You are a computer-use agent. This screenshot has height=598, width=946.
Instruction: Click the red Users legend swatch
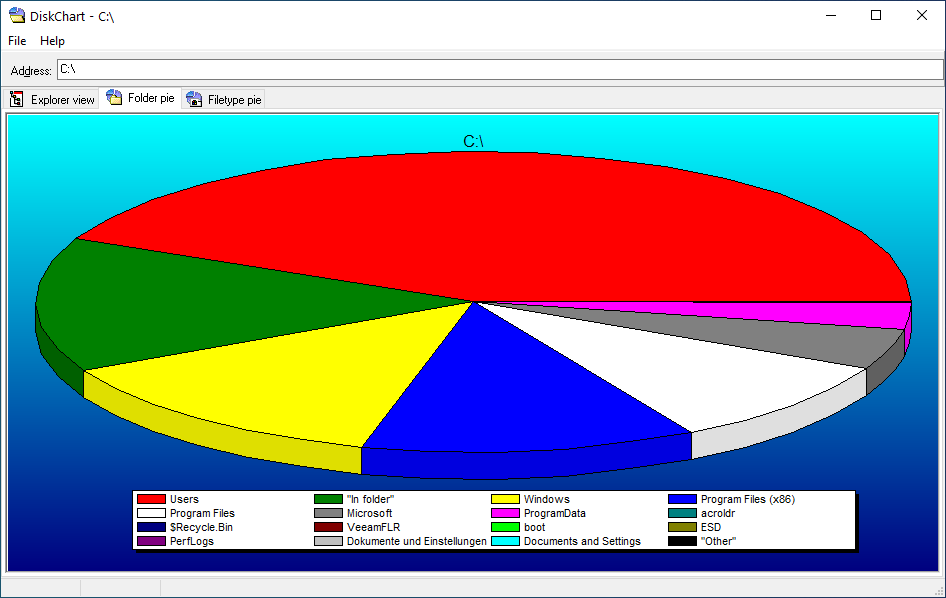pos(151,499)
